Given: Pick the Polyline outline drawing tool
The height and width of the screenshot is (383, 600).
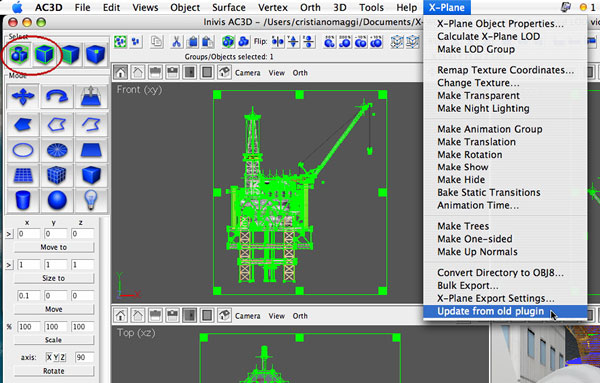Looking at the screenshot, I should 57,124.
